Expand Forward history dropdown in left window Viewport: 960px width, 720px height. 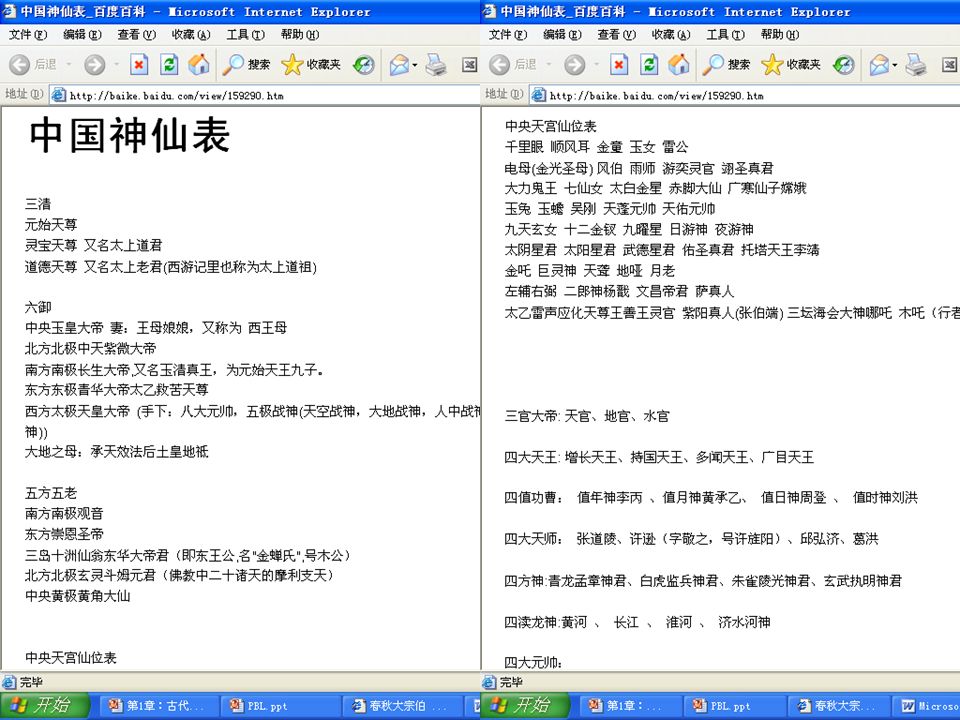click(116, 64)
